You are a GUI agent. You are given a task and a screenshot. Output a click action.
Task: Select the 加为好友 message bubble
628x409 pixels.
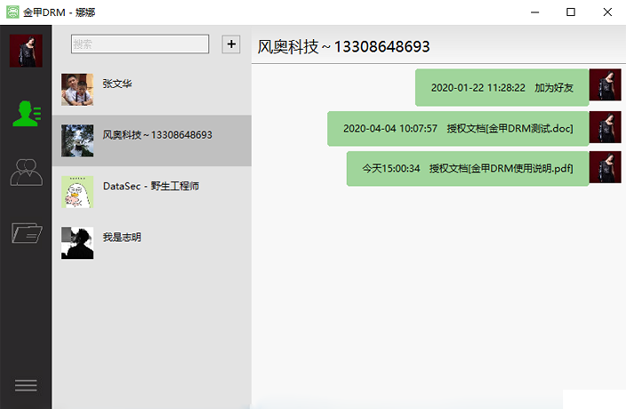tap(502, 87)
